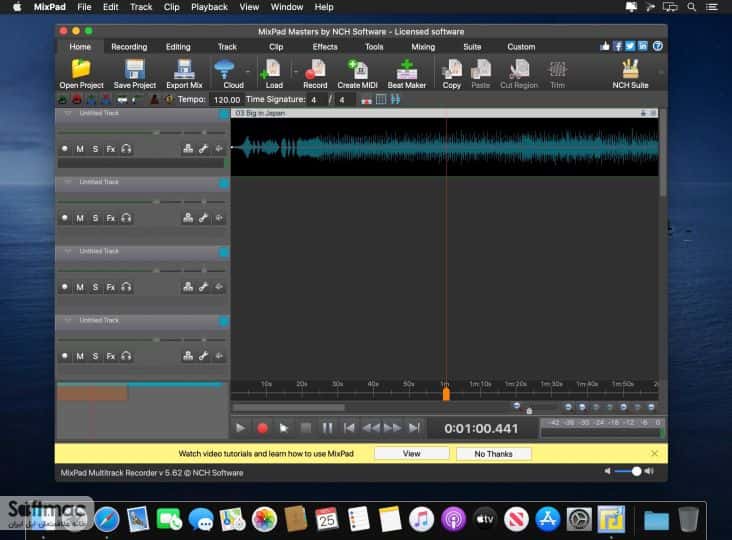
Task: Click the Facebook share icon
Action: [x=618, y=46]
